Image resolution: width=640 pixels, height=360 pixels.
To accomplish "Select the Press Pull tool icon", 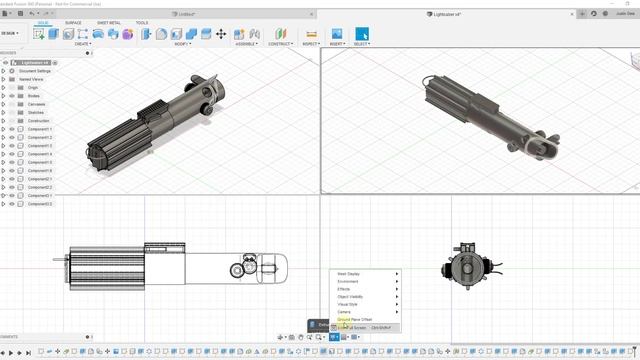I will coord(146,34).
